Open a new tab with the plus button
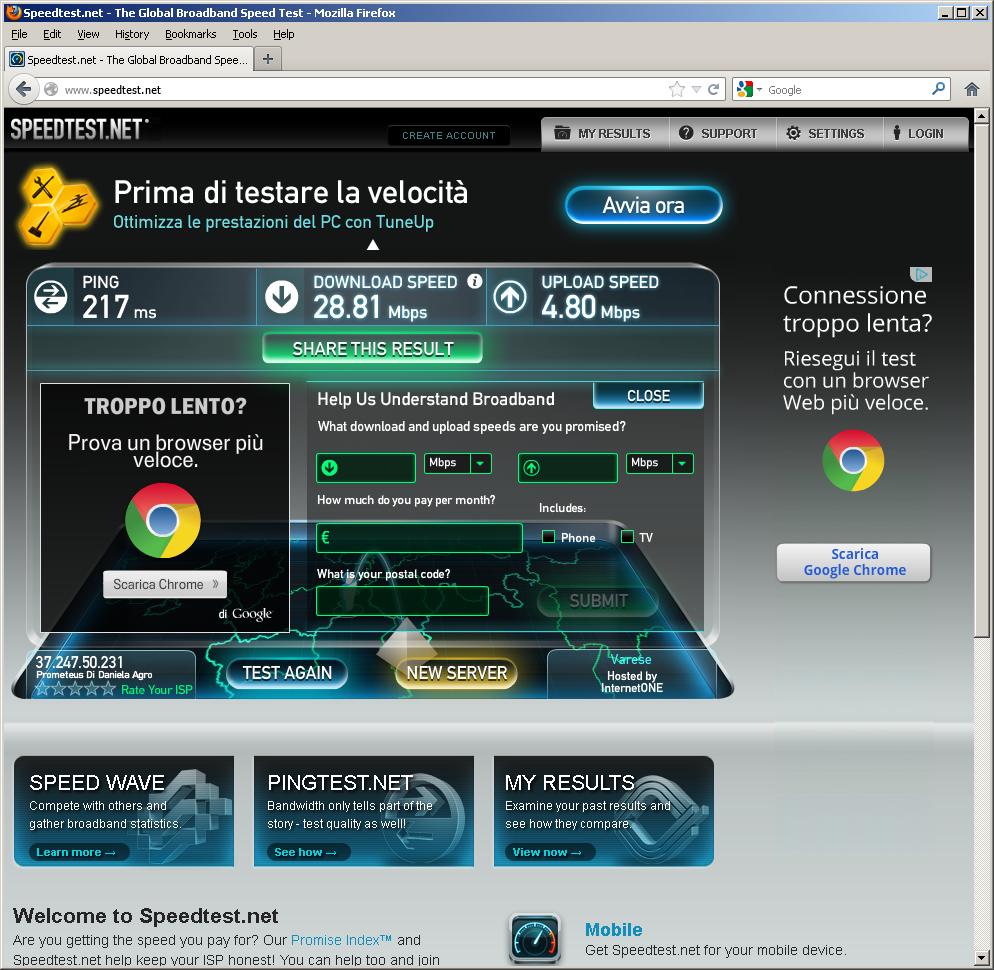Image resolution: width=994 pixels, height=970 pixels. click(268, 59)
